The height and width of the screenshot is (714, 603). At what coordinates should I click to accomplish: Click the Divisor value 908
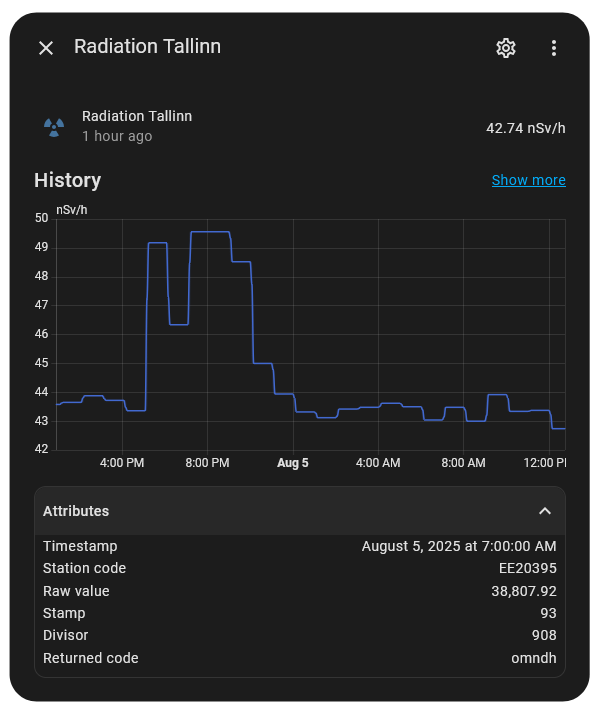544,635
